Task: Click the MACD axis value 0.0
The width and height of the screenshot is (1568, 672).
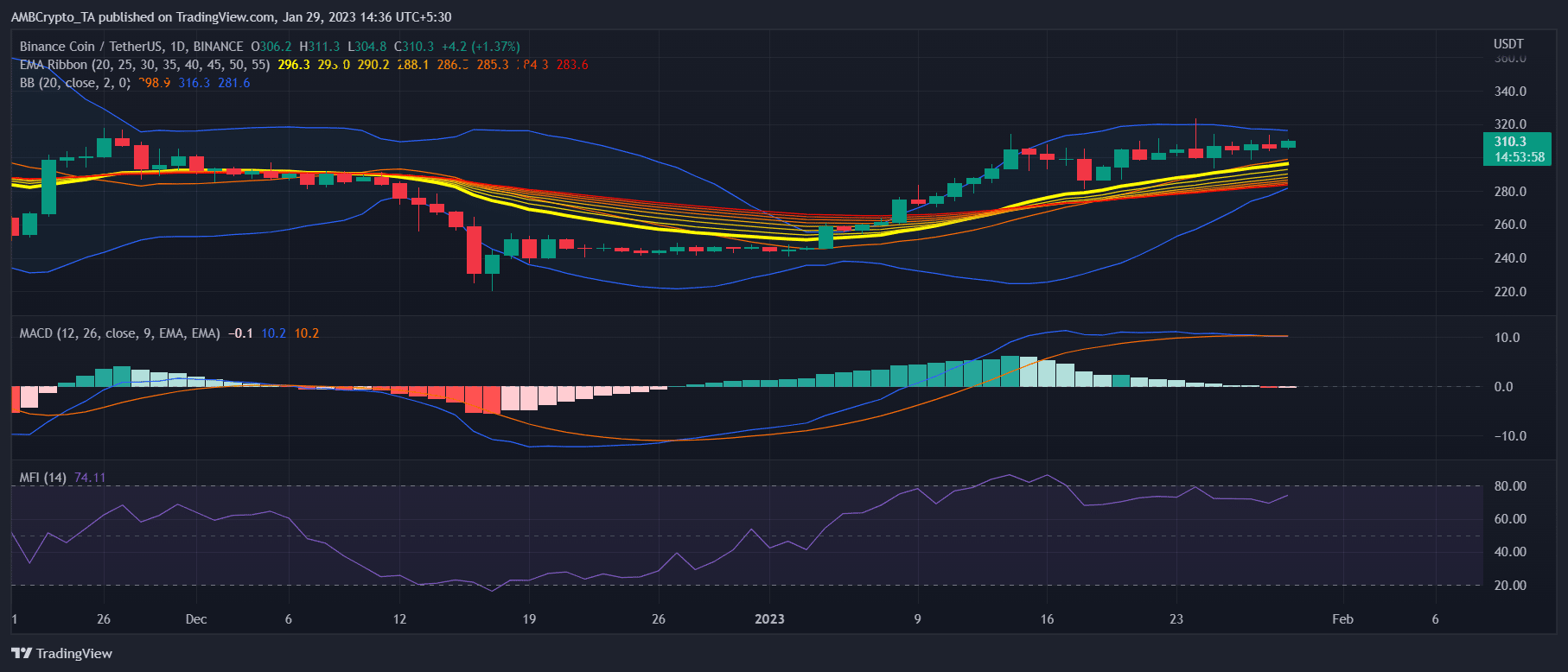Action: tap(1504, 387)
